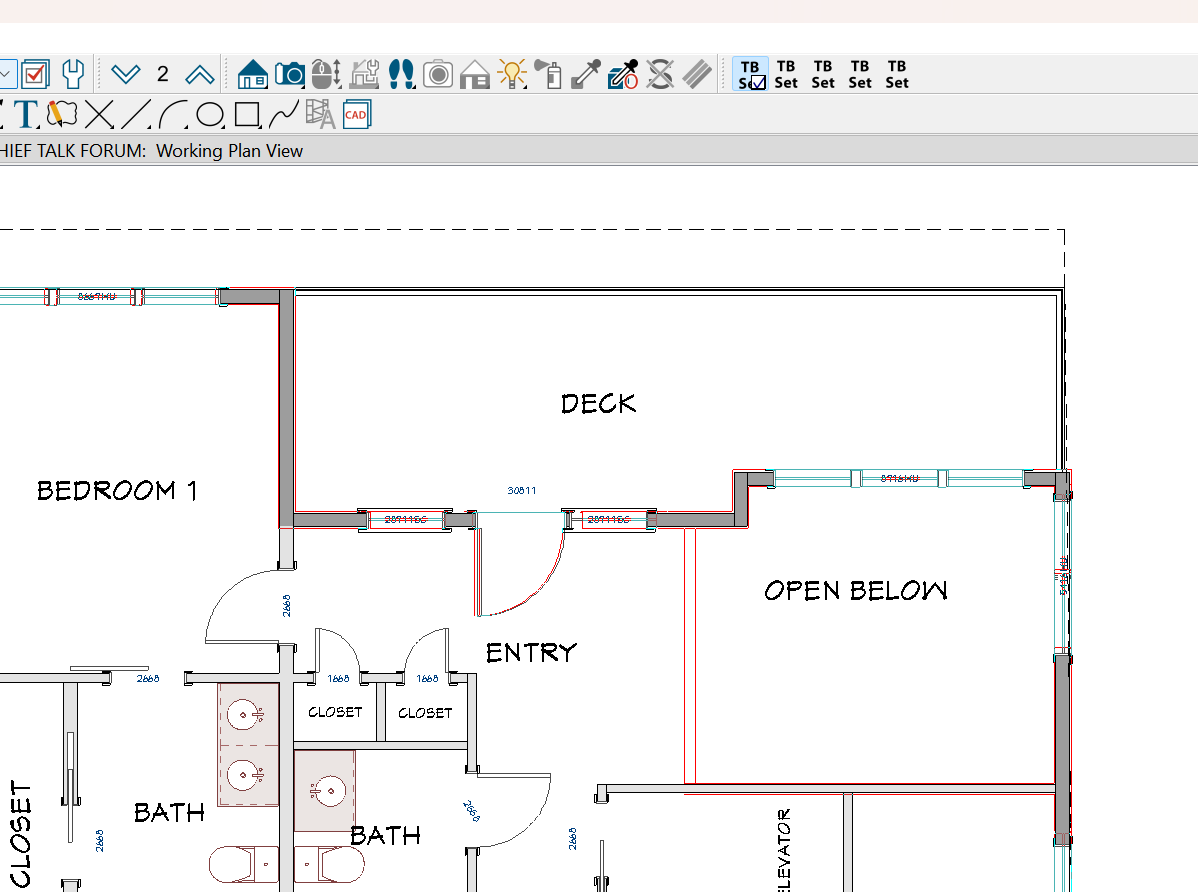
Task: Choose the Draw Line tool
Action: click(x=135, y=115)
